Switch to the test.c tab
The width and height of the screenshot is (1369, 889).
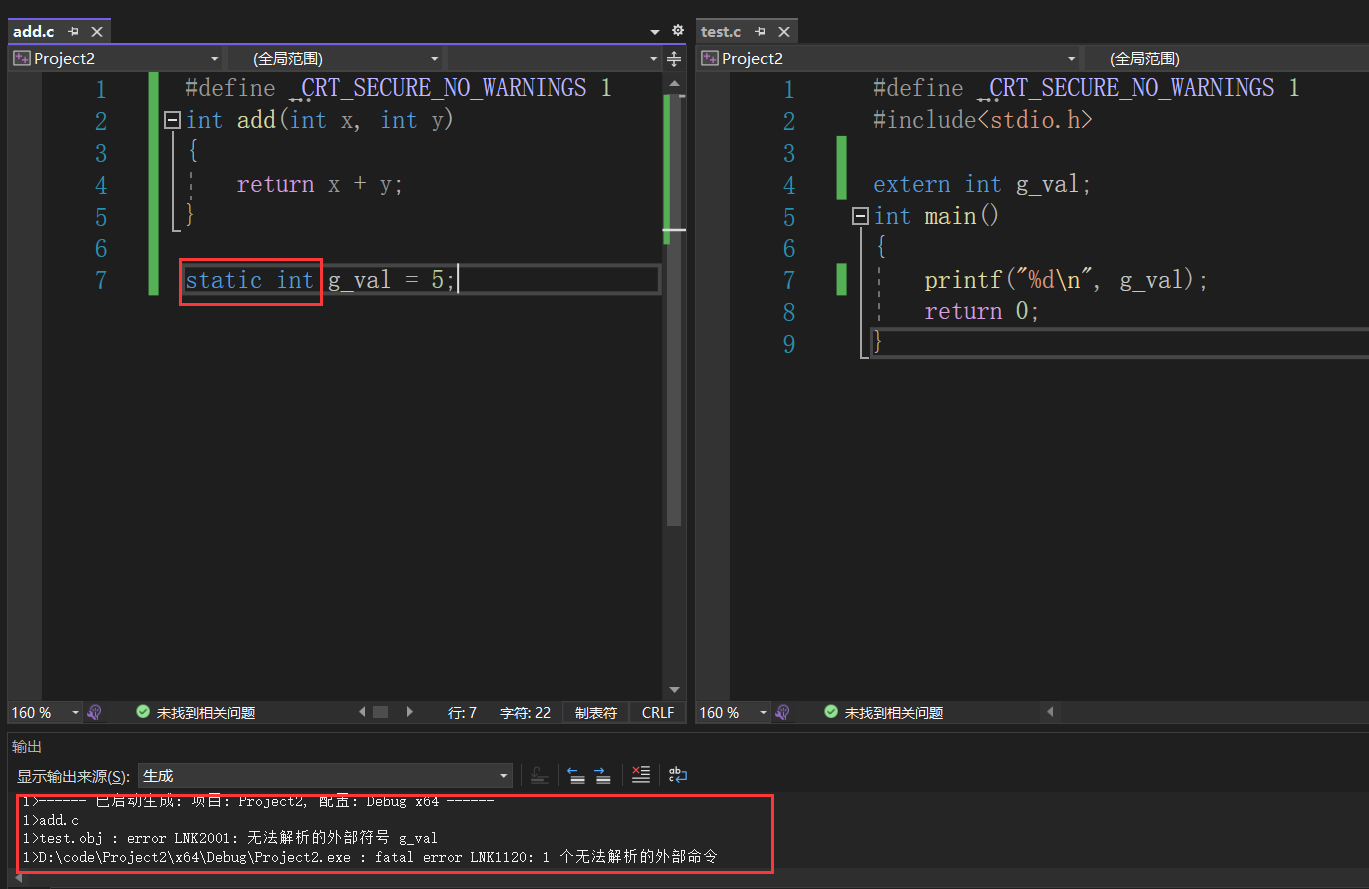pyautogui.click(x=721, y=32)
